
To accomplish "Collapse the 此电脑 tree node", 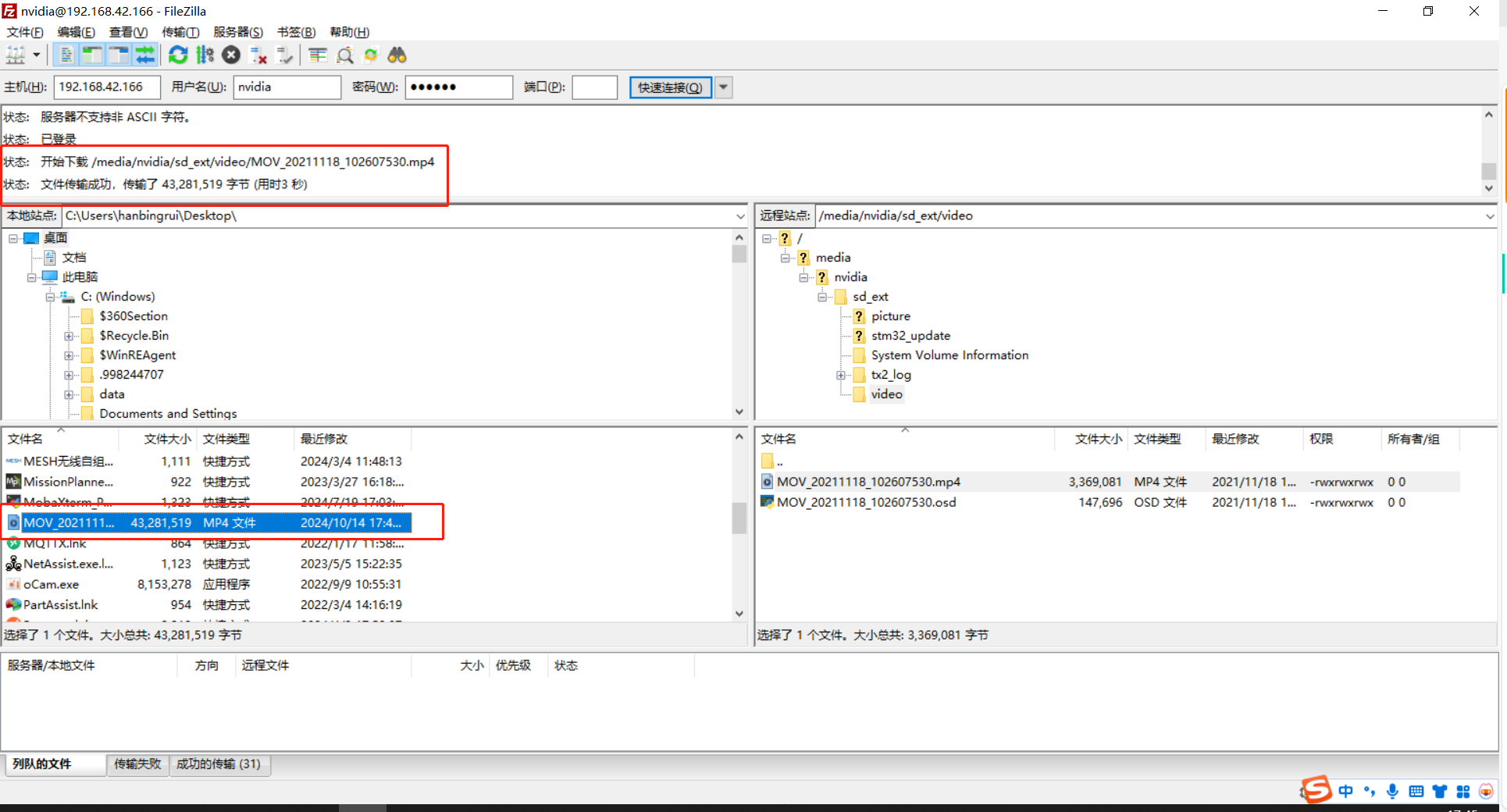I will point(32,277).
